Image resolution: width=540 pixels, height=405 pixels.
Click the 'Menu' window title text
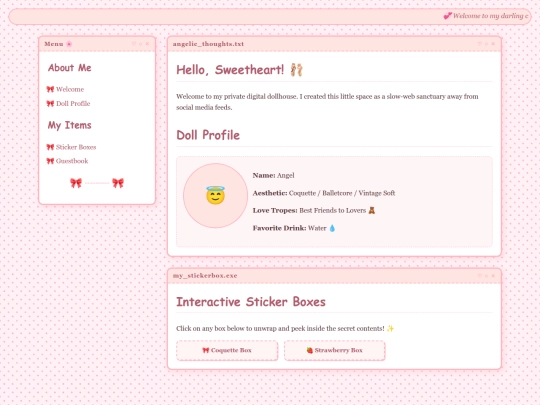coord(54,44)
